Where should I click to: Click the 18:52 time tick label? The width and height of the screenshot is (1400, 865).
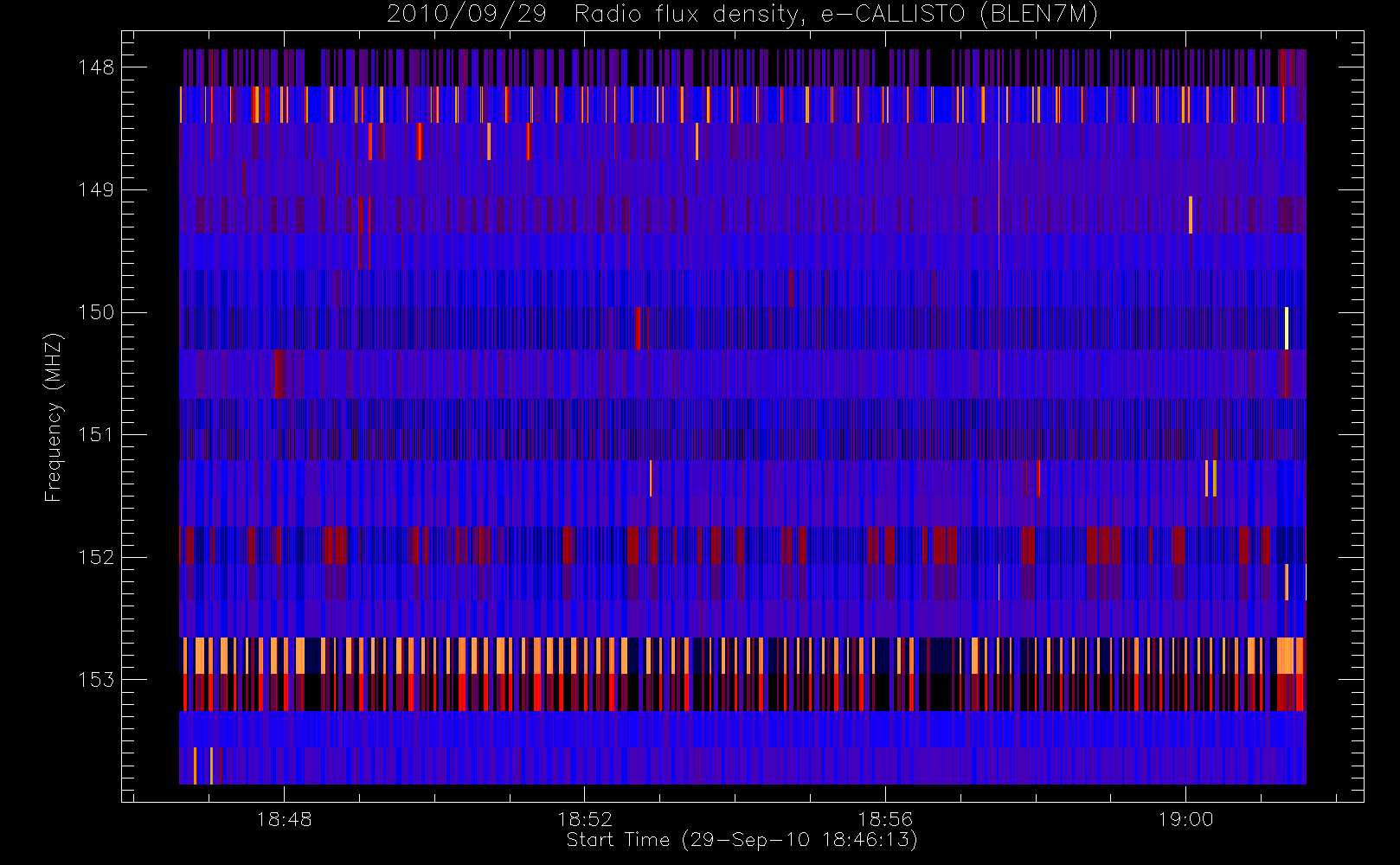point(585,819)
